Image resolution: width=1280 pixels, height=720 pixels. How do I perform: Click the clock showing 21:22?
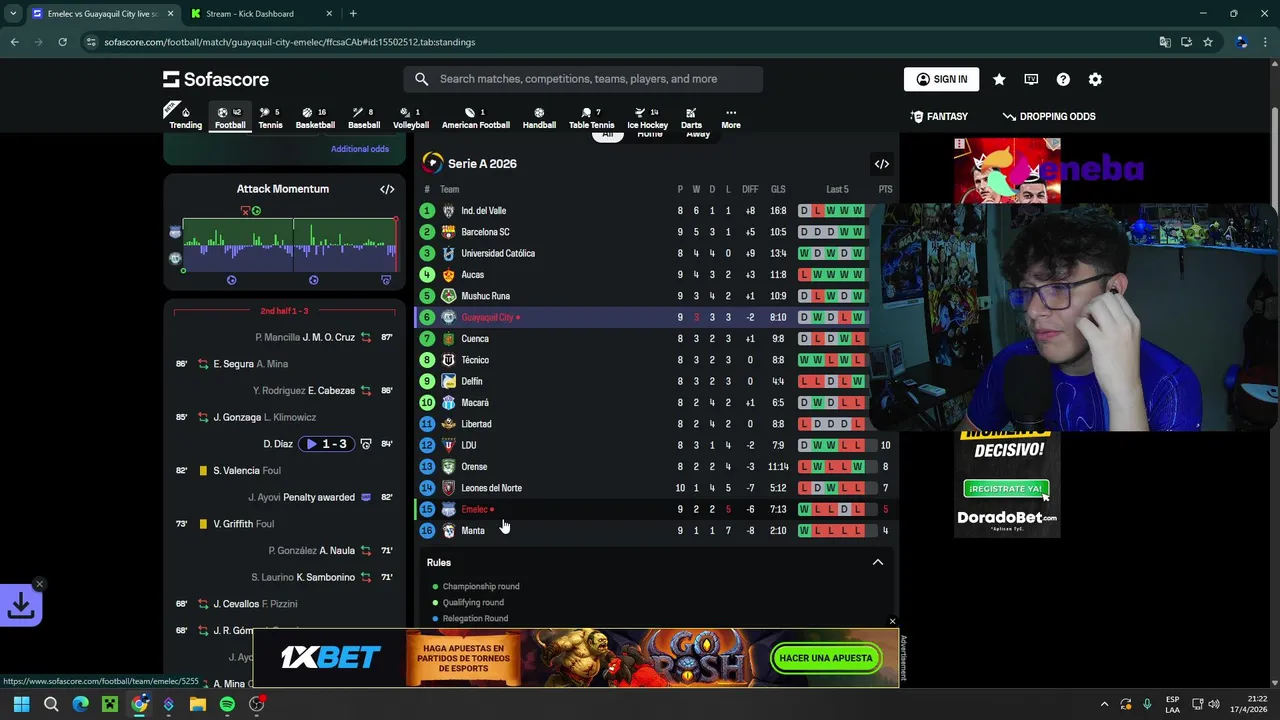coord(1258,698)
